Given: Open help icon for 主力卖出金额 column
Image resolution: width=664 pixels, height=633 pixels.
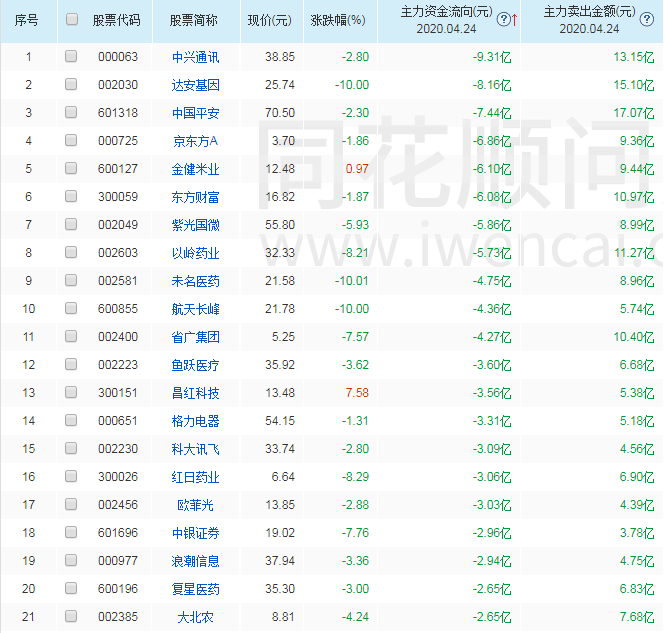Looking at the screenshot, I should coord(647,19).
